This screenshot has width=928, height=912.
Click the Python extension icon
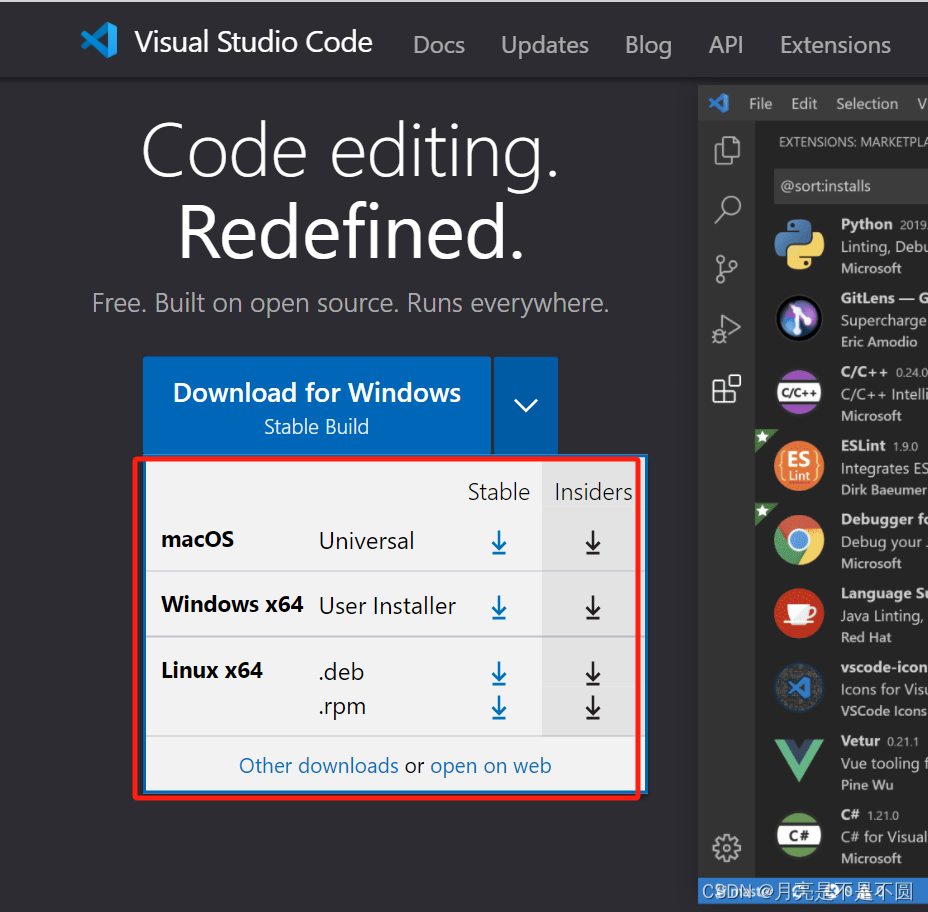798,243
